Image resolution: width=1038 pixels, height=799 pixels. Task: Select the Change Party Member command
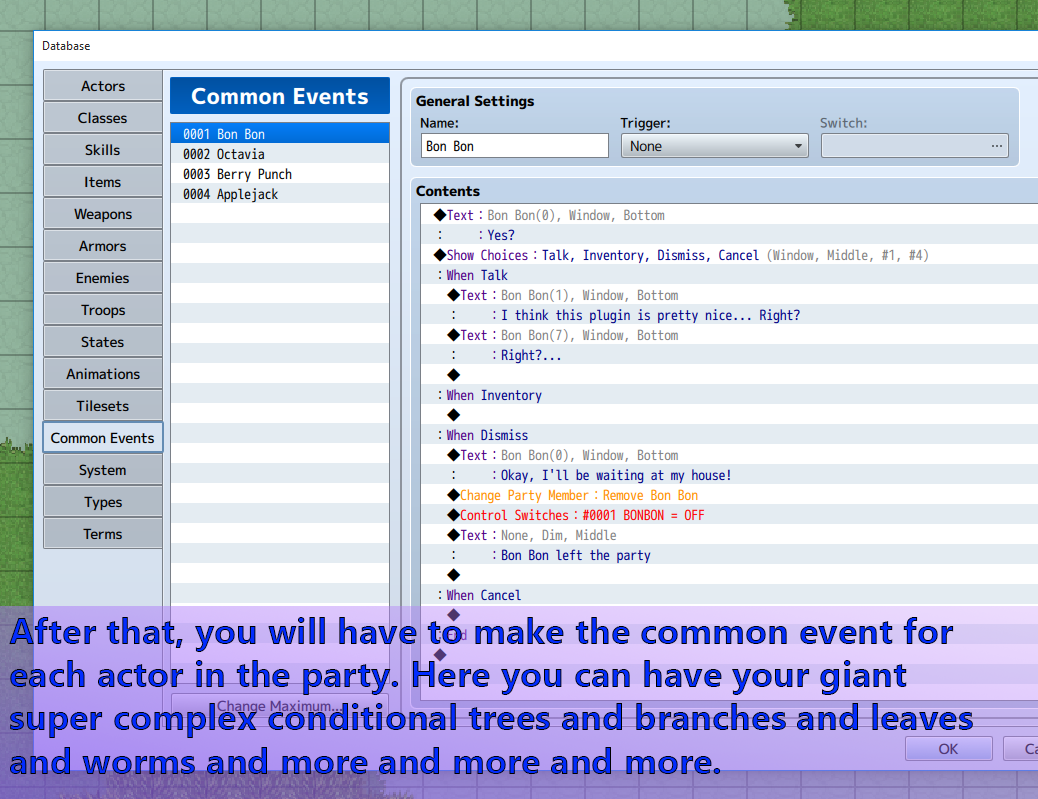[579, 495]
